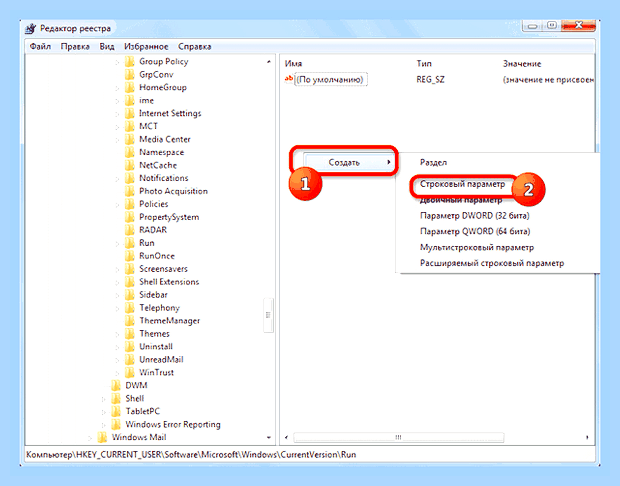The image size is (620, 486).
Task: Expand the Themes tree node
Action: click(117, 335)
